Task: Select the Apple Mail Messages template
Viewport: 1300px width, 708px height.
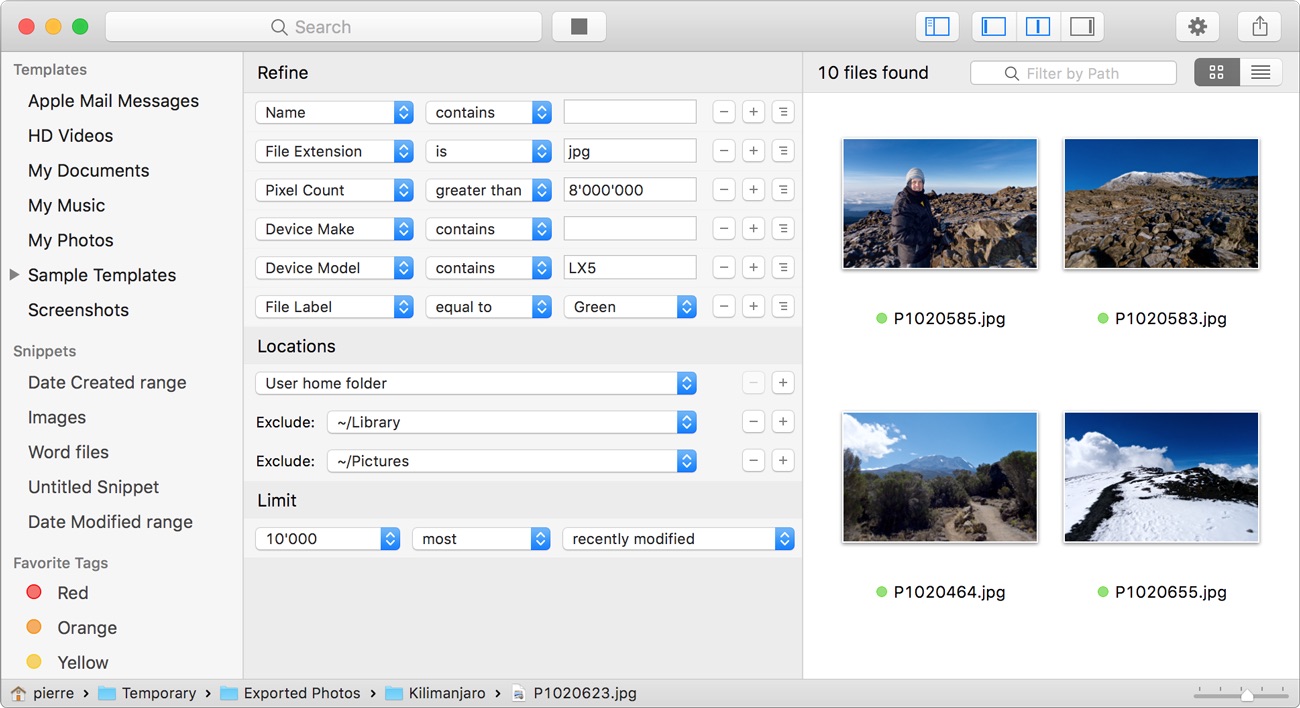Action: coord(113,101)
